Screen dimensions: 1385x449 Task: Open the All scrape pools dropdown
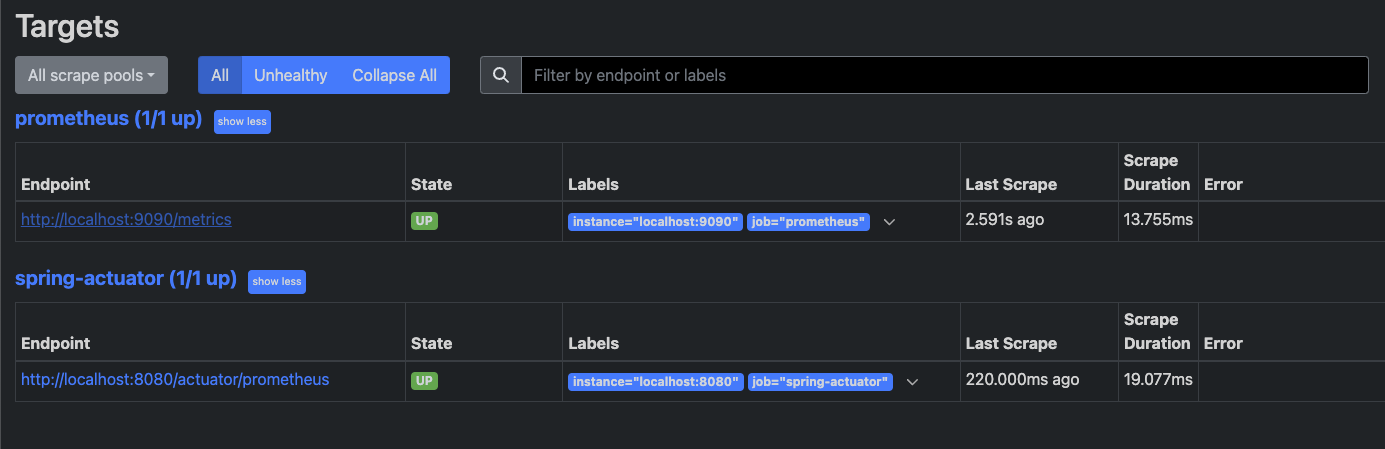[91, 75]
